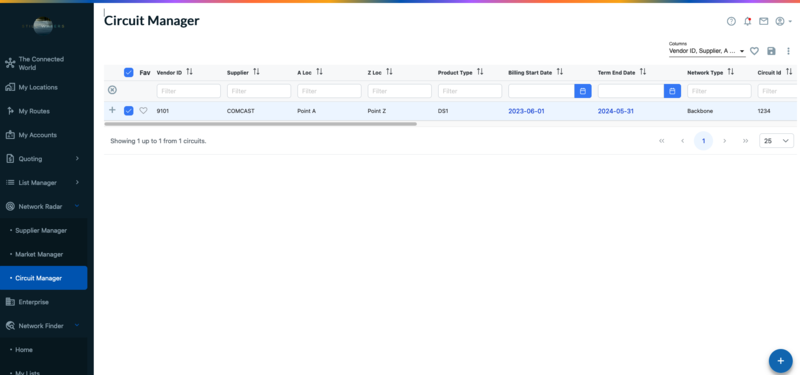The image size is (800, 375).
Task: Click the Network Type filter field
Action: pos(719,91)
